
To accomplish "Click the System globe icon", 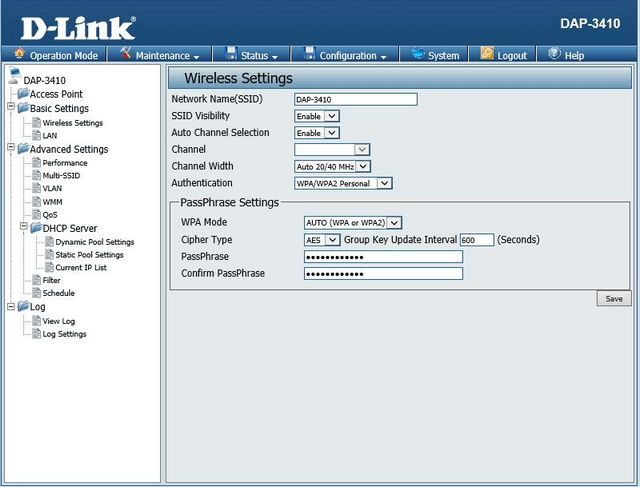I will (417, 54).
